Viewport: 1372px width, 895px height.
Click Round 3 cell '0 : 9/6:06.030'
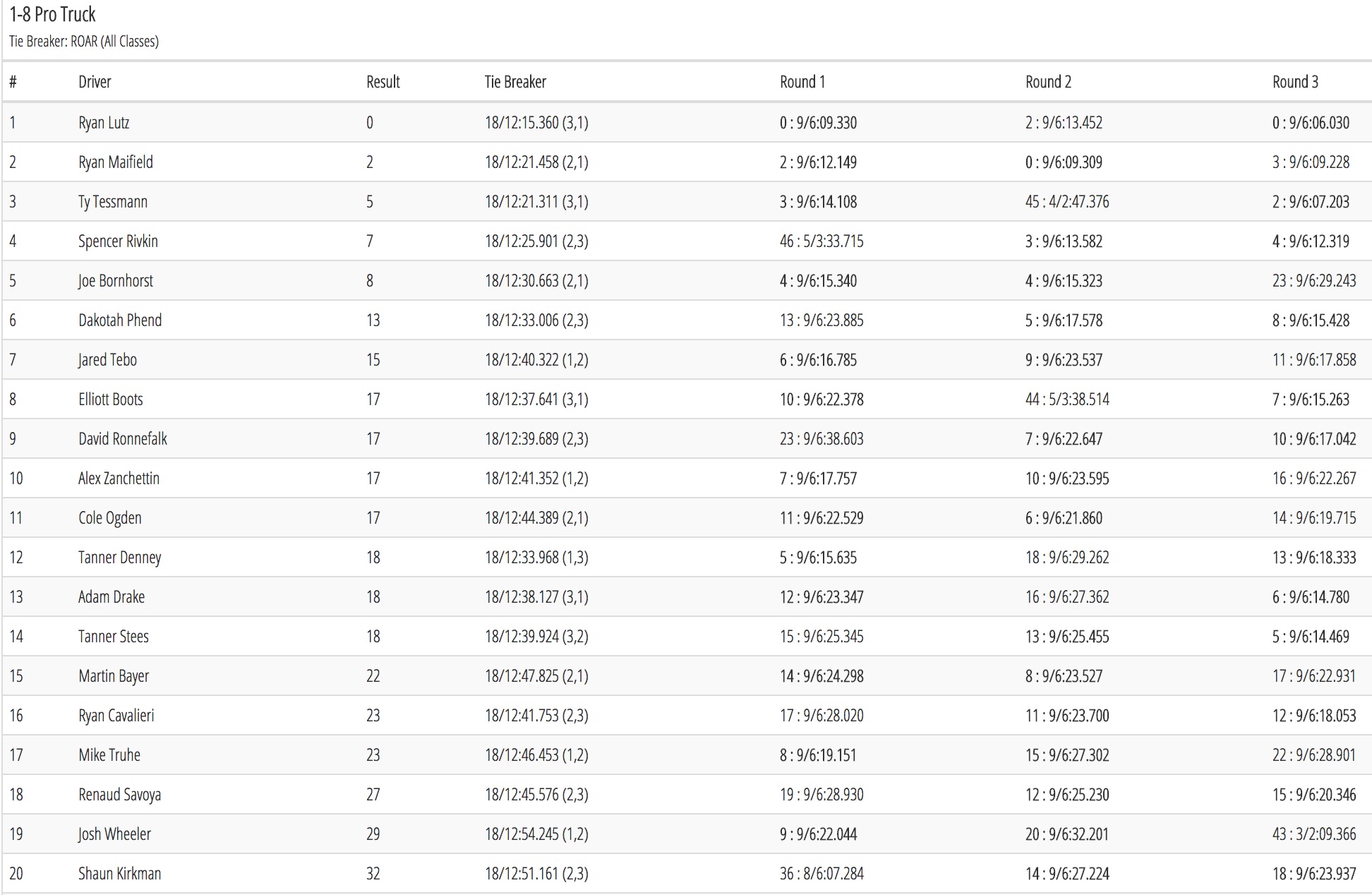[1311, 123]
